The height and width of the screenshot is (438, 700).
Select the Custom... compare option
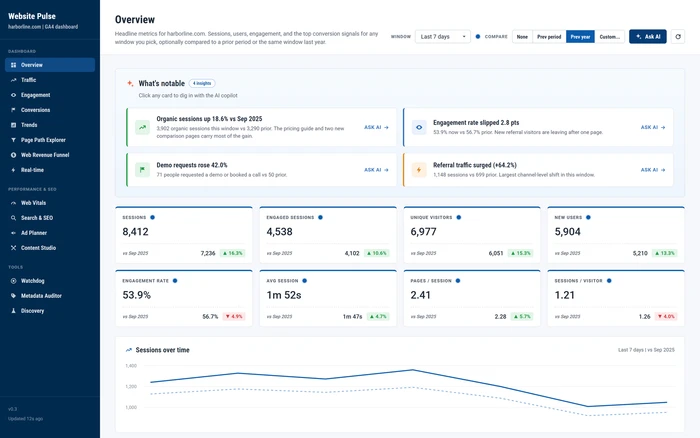point(609,37)
